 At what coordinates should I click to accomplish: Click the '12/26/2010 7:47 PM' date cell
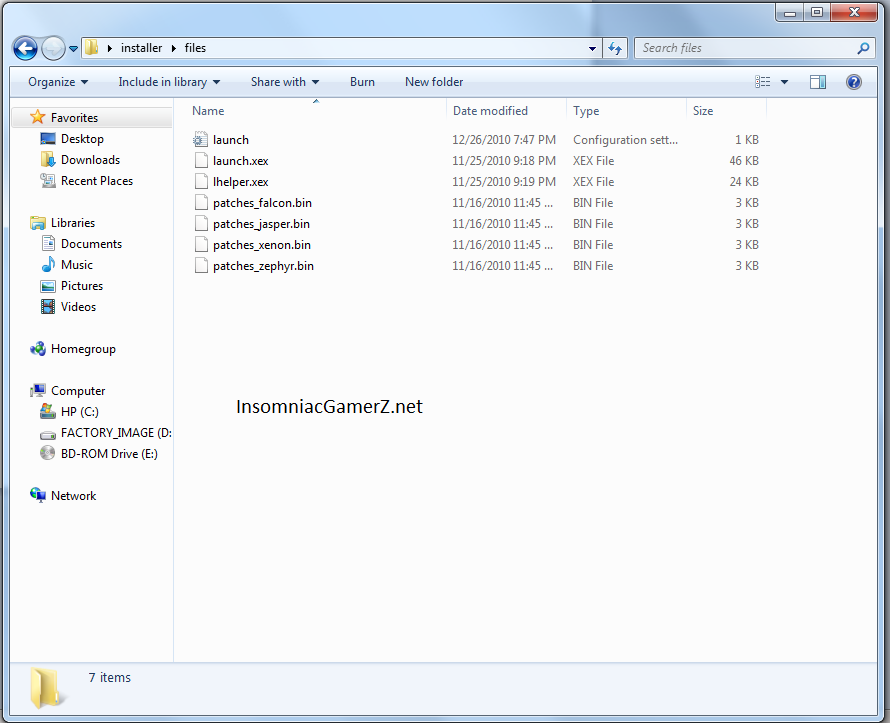[x=503, y=140]
